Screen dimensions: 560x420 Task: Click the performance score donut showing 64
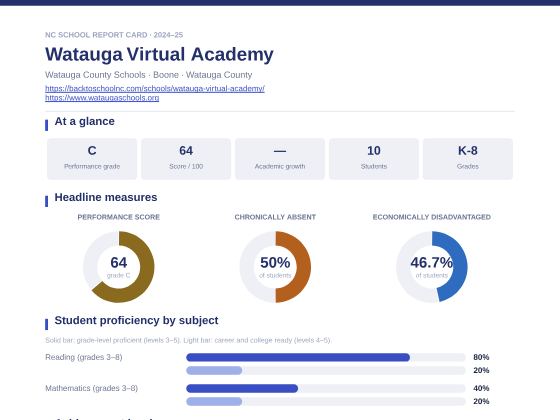coord(119,267)
